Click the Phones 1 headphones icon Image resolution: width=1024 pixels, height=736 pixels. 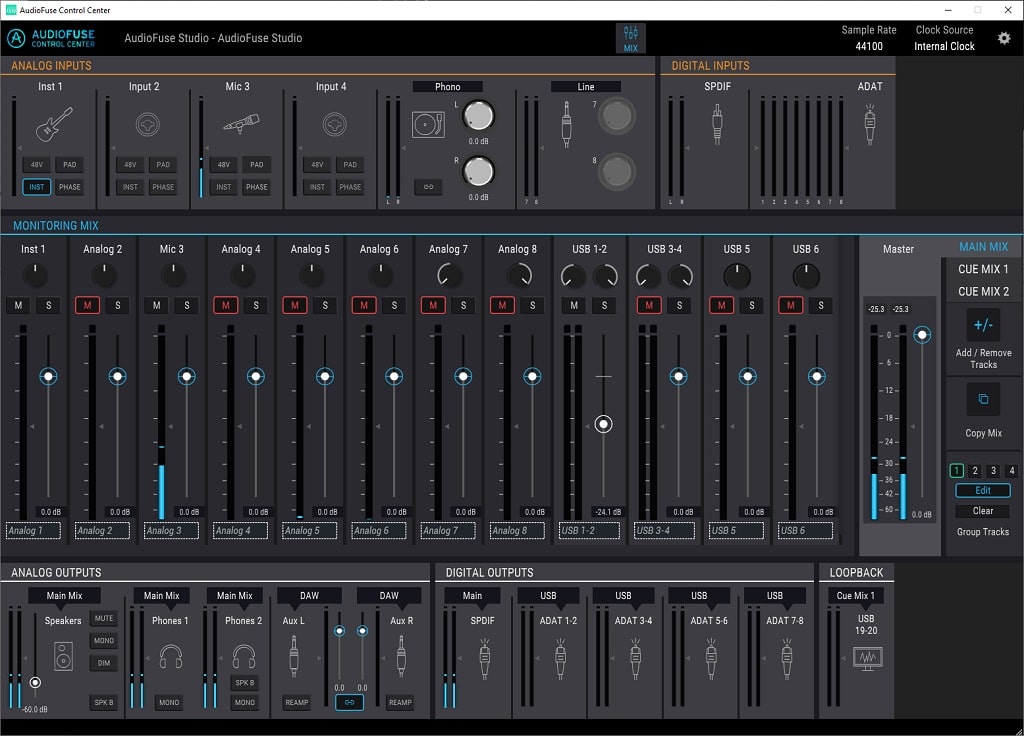coord(171,656)
